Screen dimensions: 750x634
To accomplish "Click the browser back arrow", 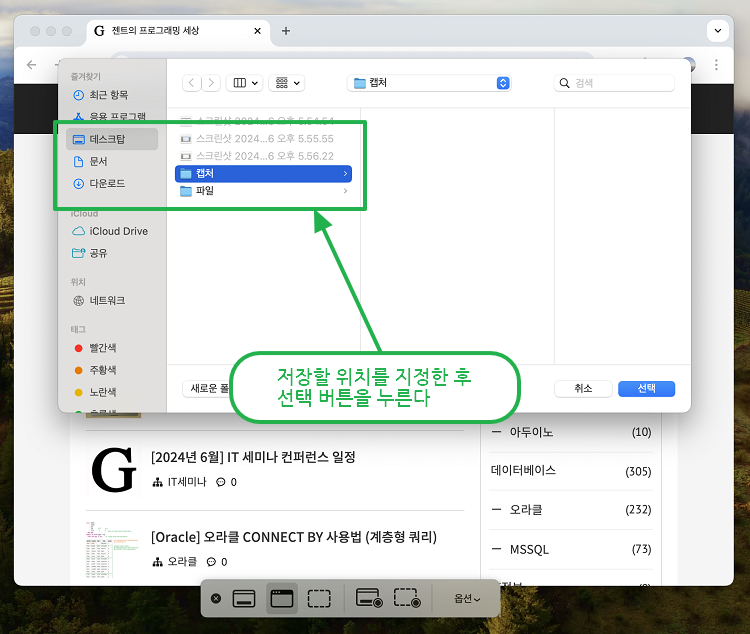I will click(x=32, y=65).
